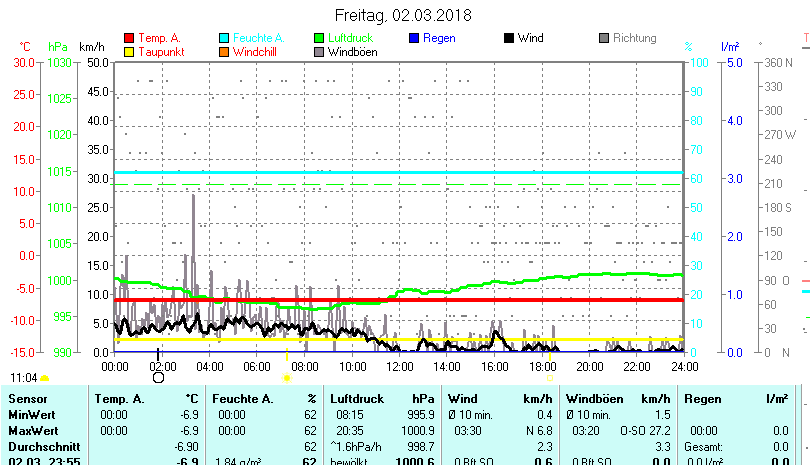
Task: Click the yellow Taupunkt legend square
Action: pyautogui.click(x=128, y=52)
